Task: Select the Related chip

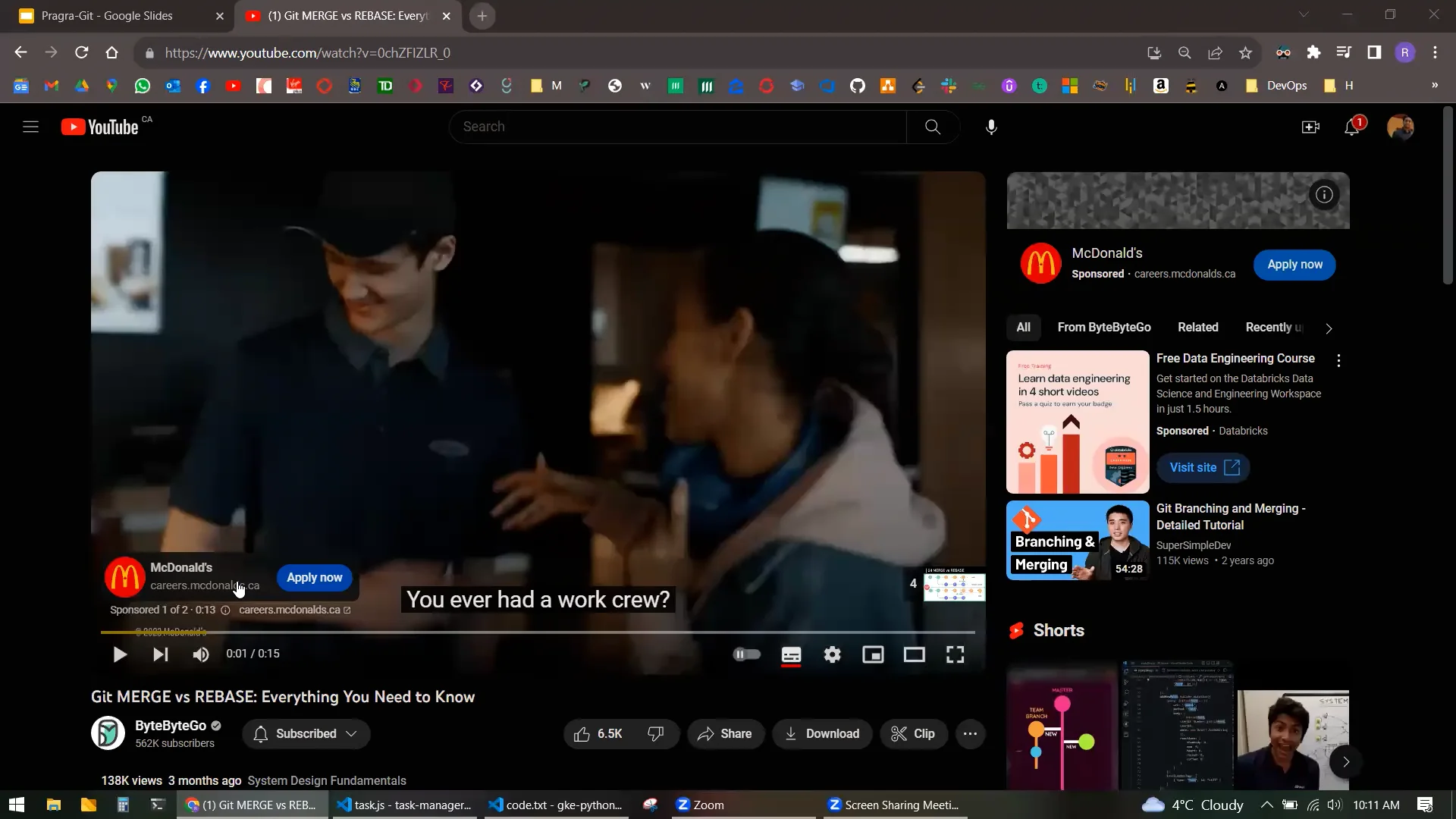Action: (x=1198, y=328)
